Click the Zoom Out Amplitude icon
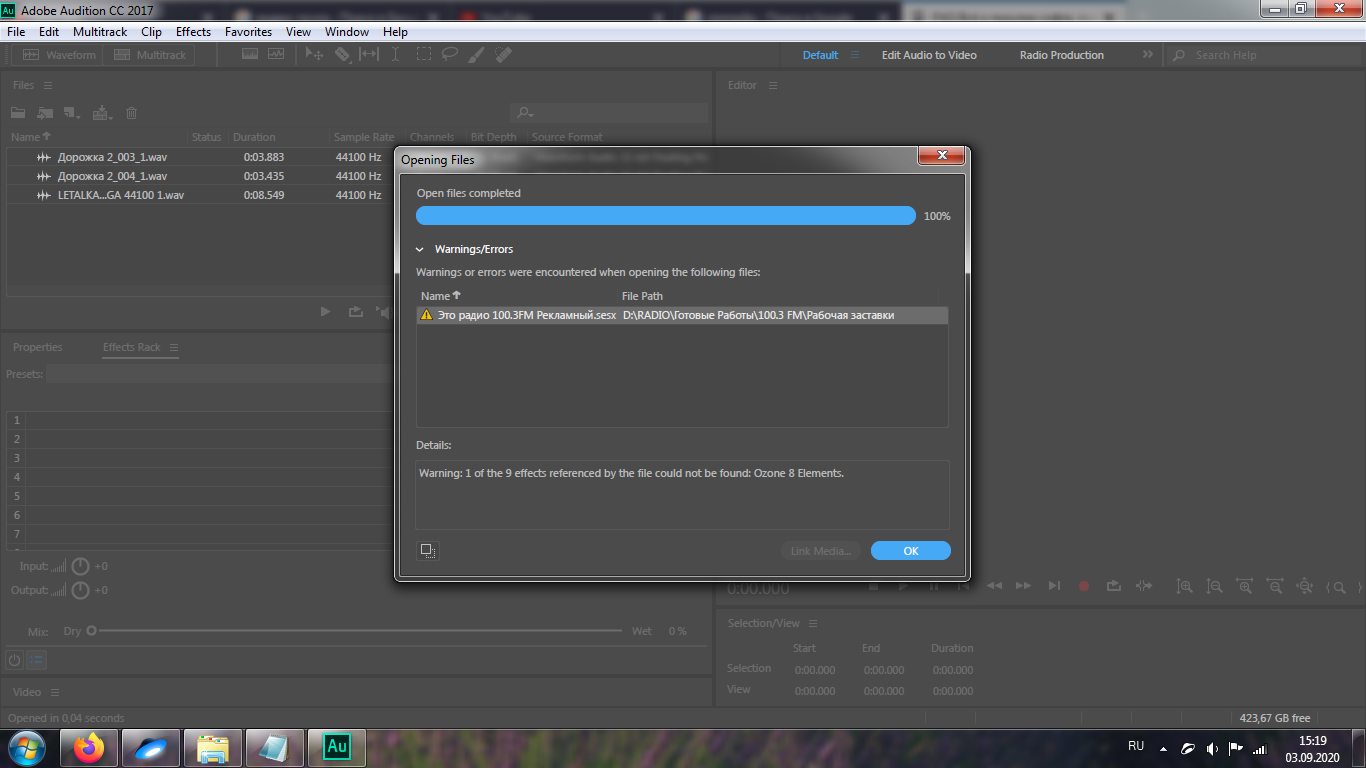Viewport: 1366px width, 768px height. [1214, 587]
